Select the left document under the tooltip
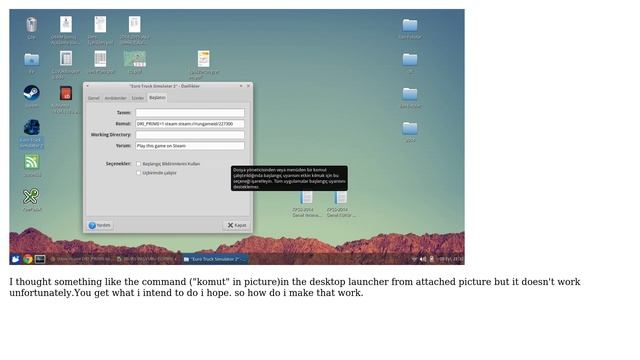This screenshot has height=360, width=640. [306, 198]
